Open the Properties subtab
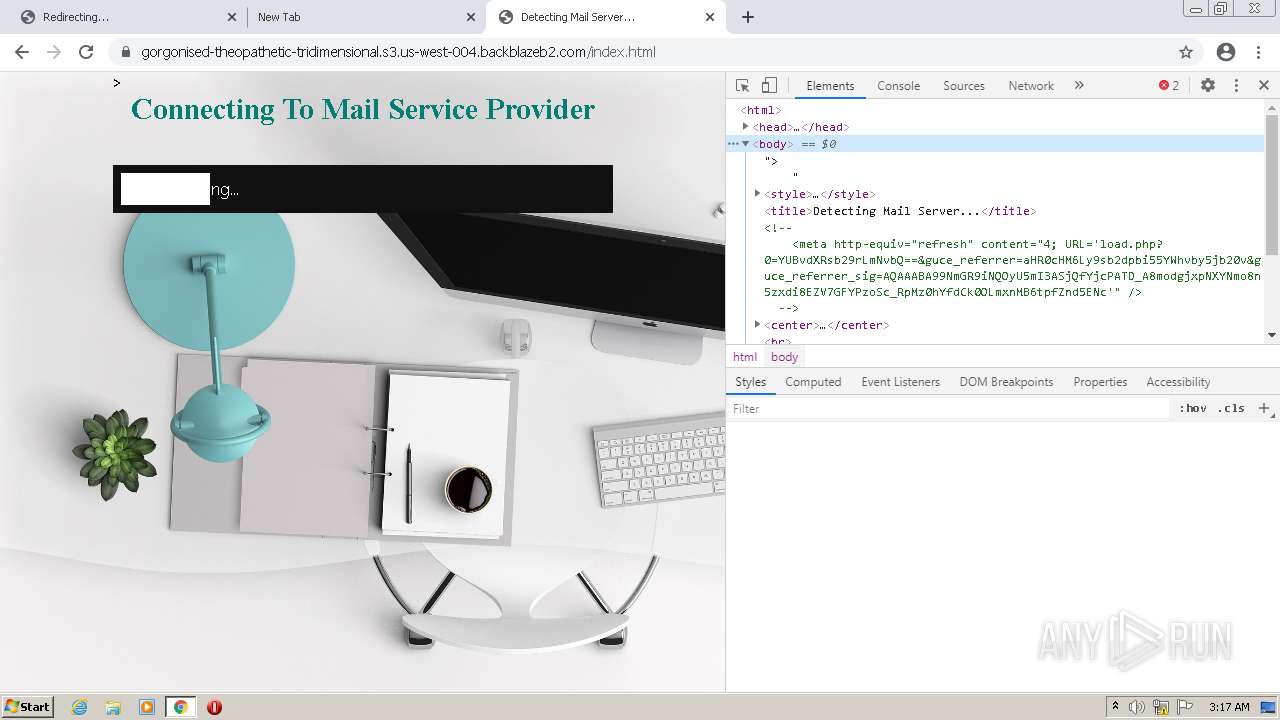 click(1100, 382)
